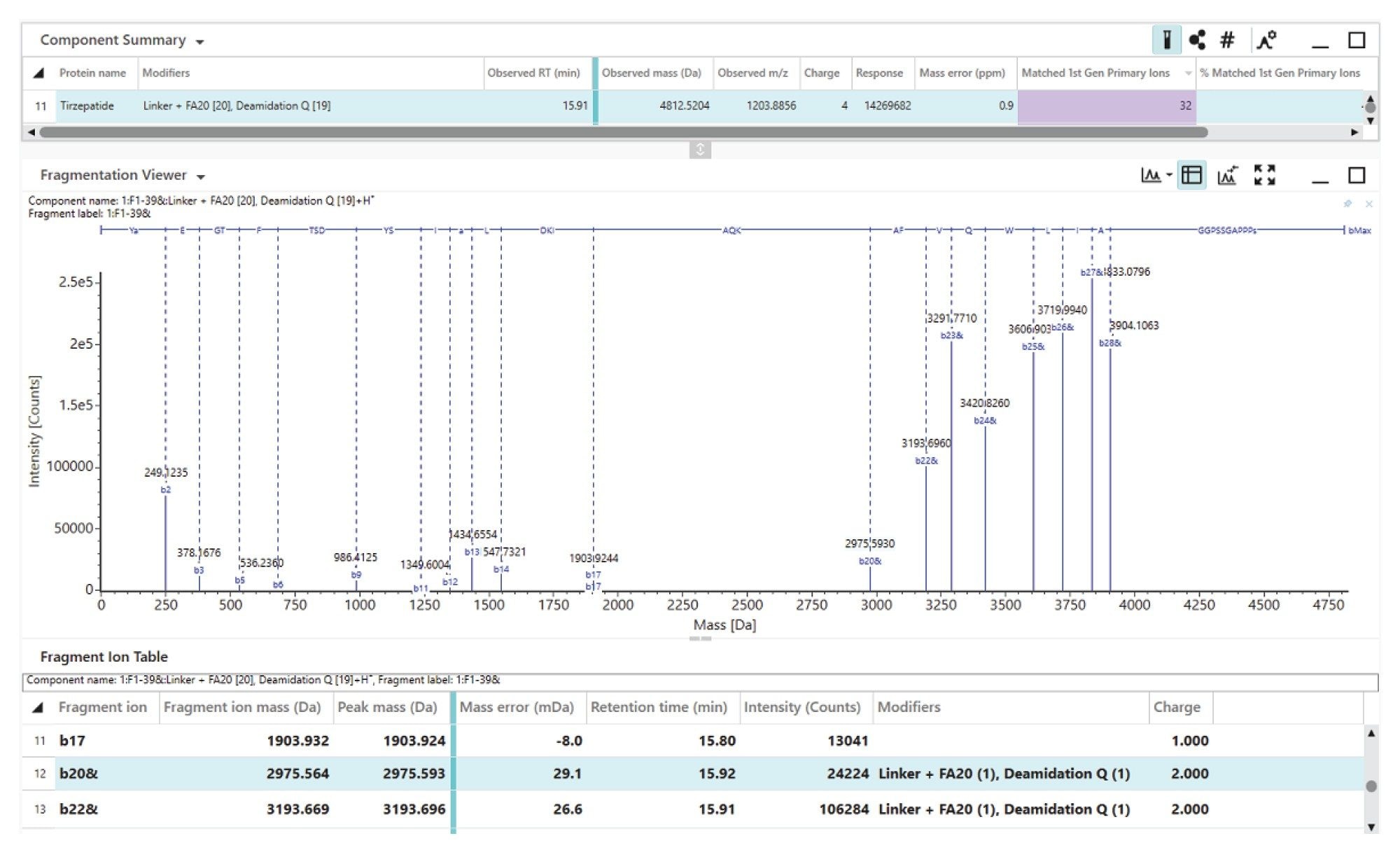Viewport: 1400px width, 857px height.
Task: Open the Component Summary dropdown
Action: pyautogui.click(x=200, y=42)
